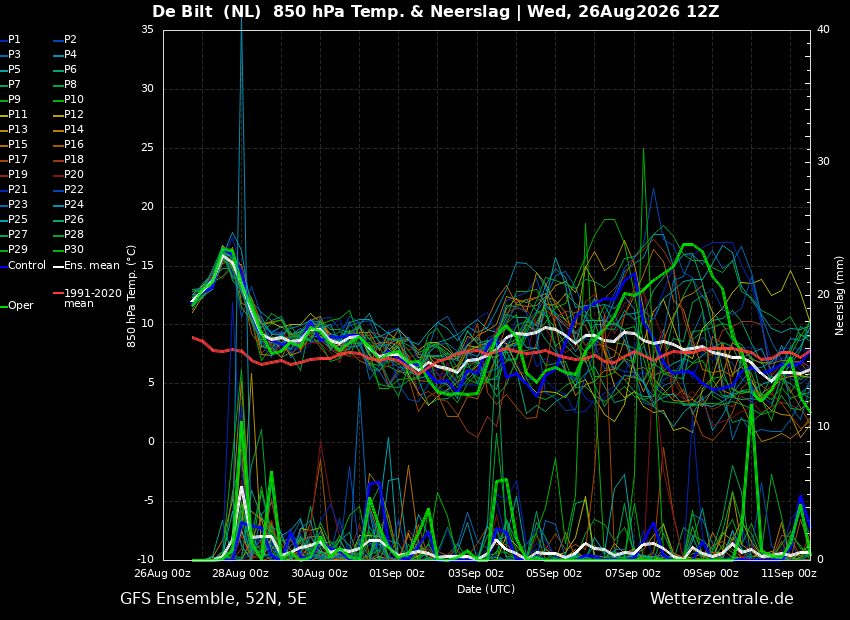Click the white color line beside 'Ens. mean'
850x620 pixels.
click(x=58, y=266)
